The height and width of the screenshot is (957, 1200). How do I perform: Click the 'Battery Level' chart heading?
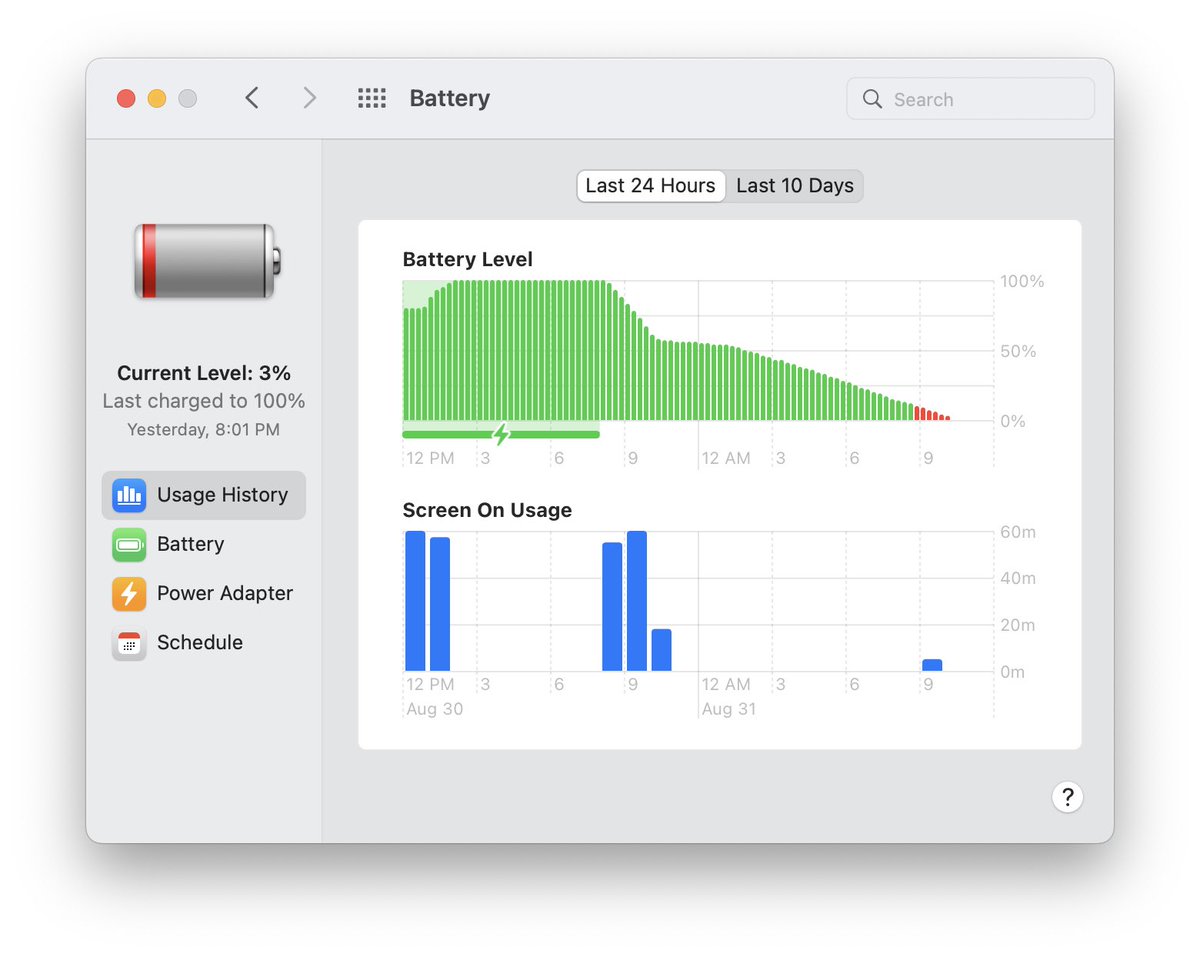click(x=468, y=259)
